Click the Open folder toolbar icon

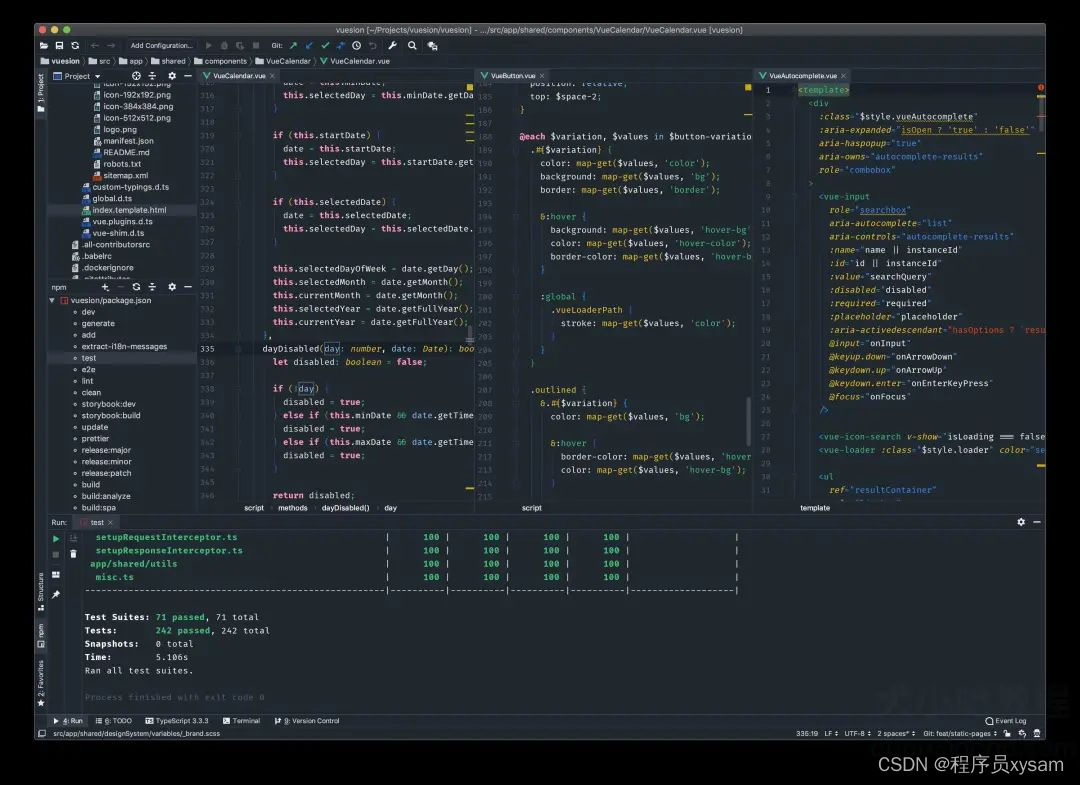43,45
